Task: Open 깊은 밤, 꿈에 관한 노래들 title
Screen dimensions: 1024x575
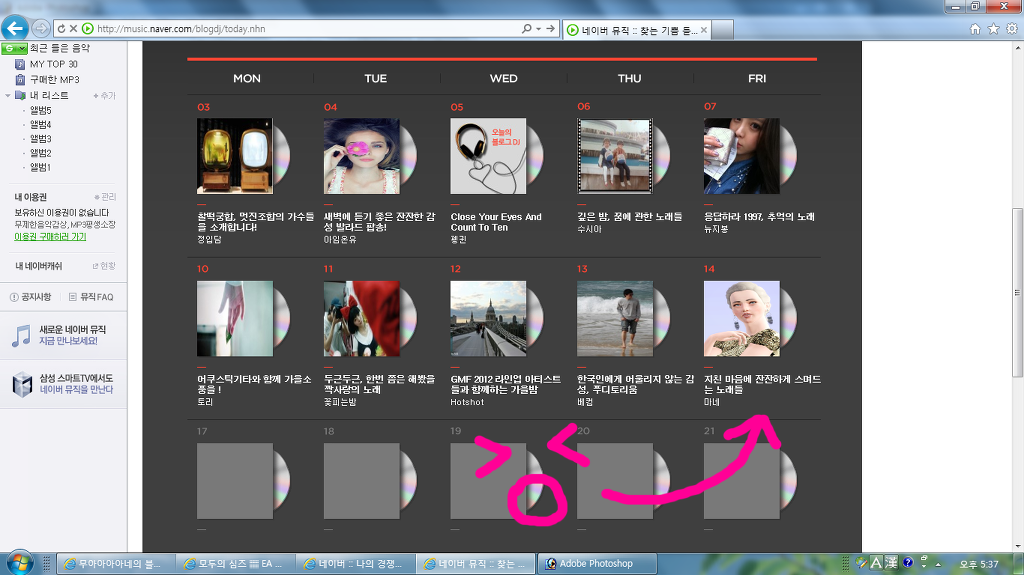Action: click(x=630, y=217)
